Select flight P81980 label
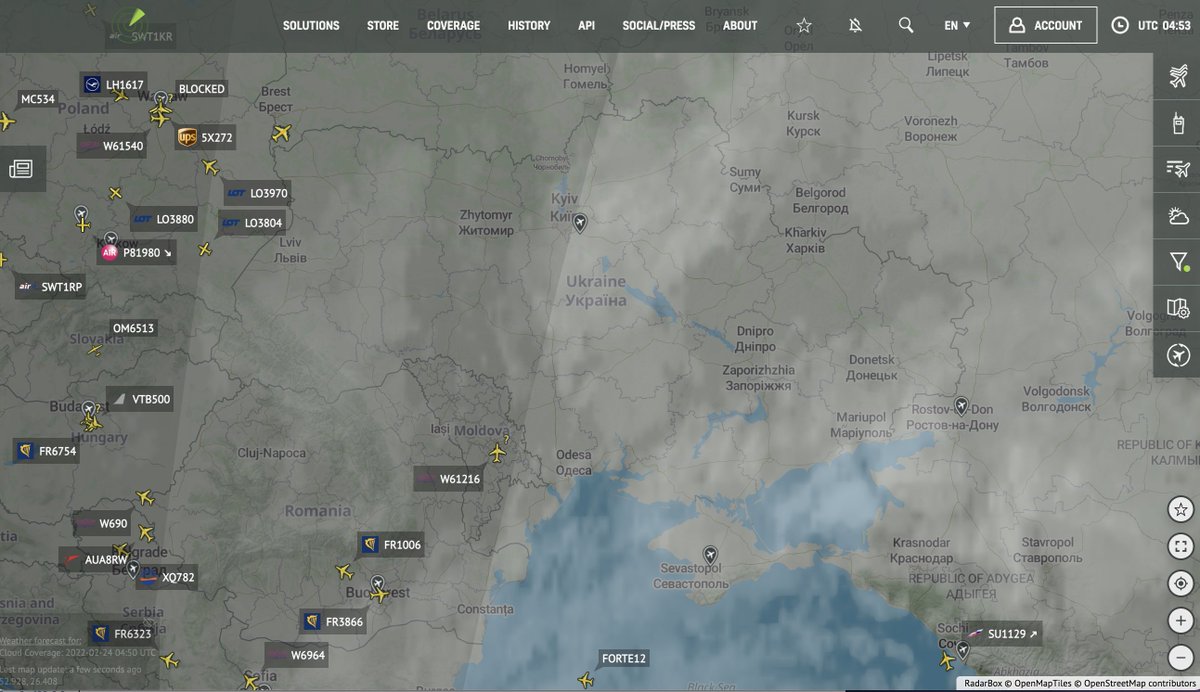The height and width of the screenshot is (692, 1200). tap(137, 253)
